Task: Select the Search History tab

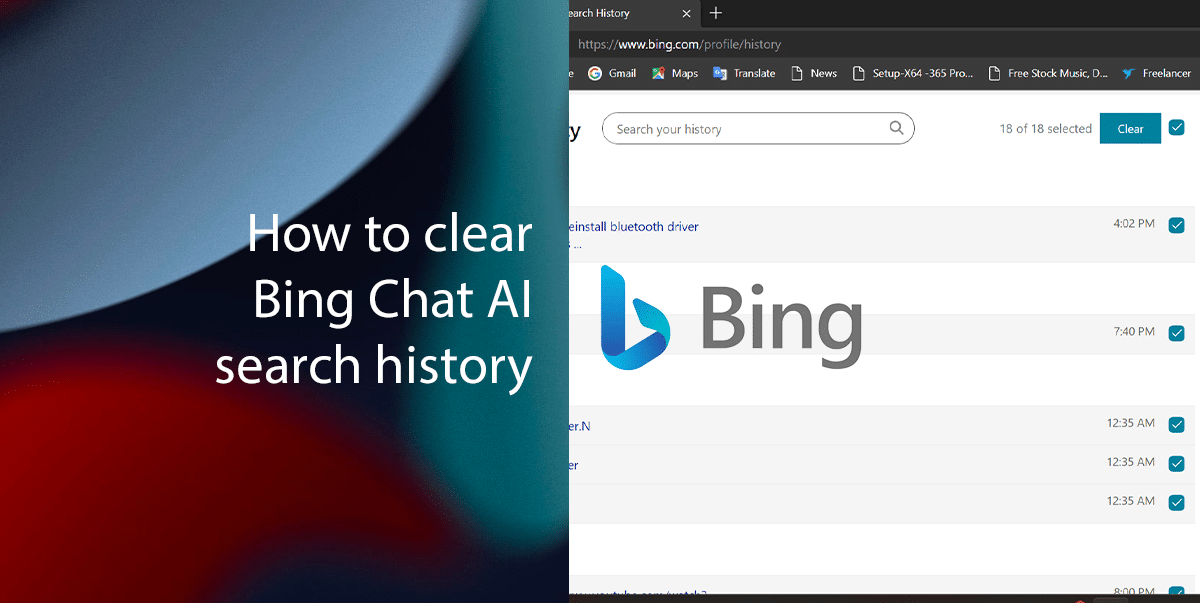Action: 635,13
